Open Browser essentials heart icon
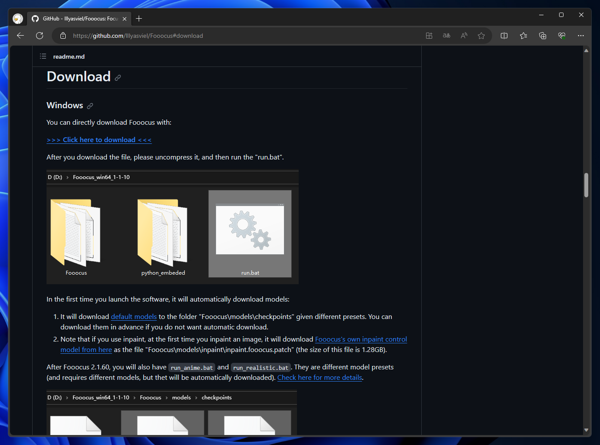Screen dimensions: 600x445 click(x=562, y=36)
